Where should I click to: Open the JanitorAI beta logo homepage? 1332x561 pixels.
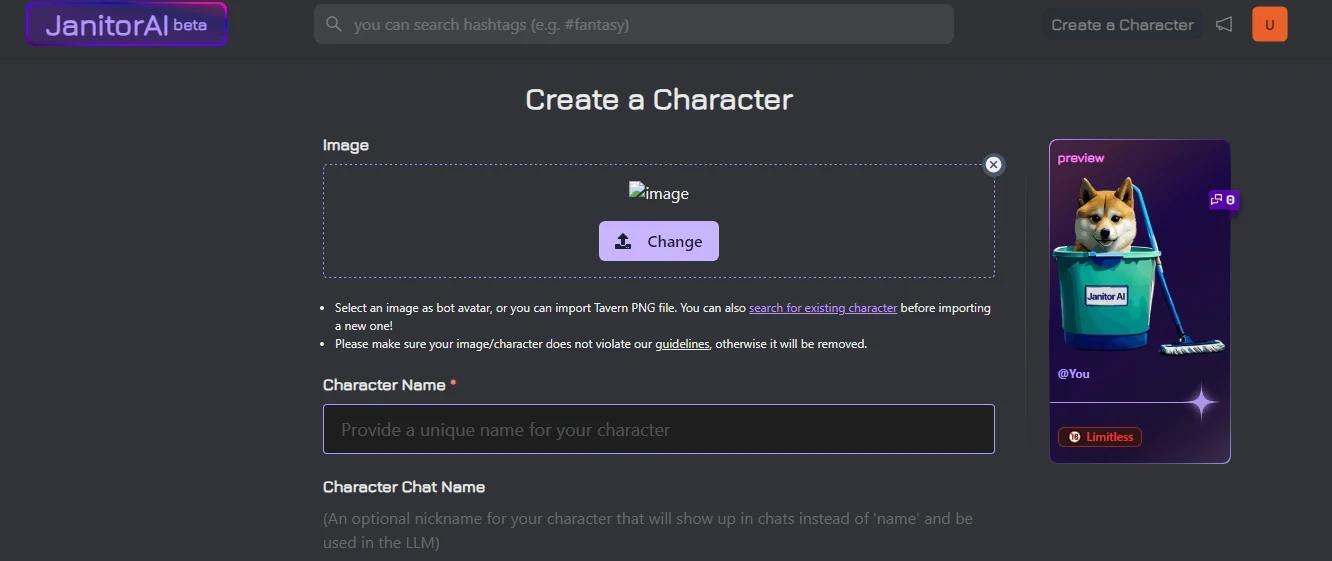tap(127, 25)
